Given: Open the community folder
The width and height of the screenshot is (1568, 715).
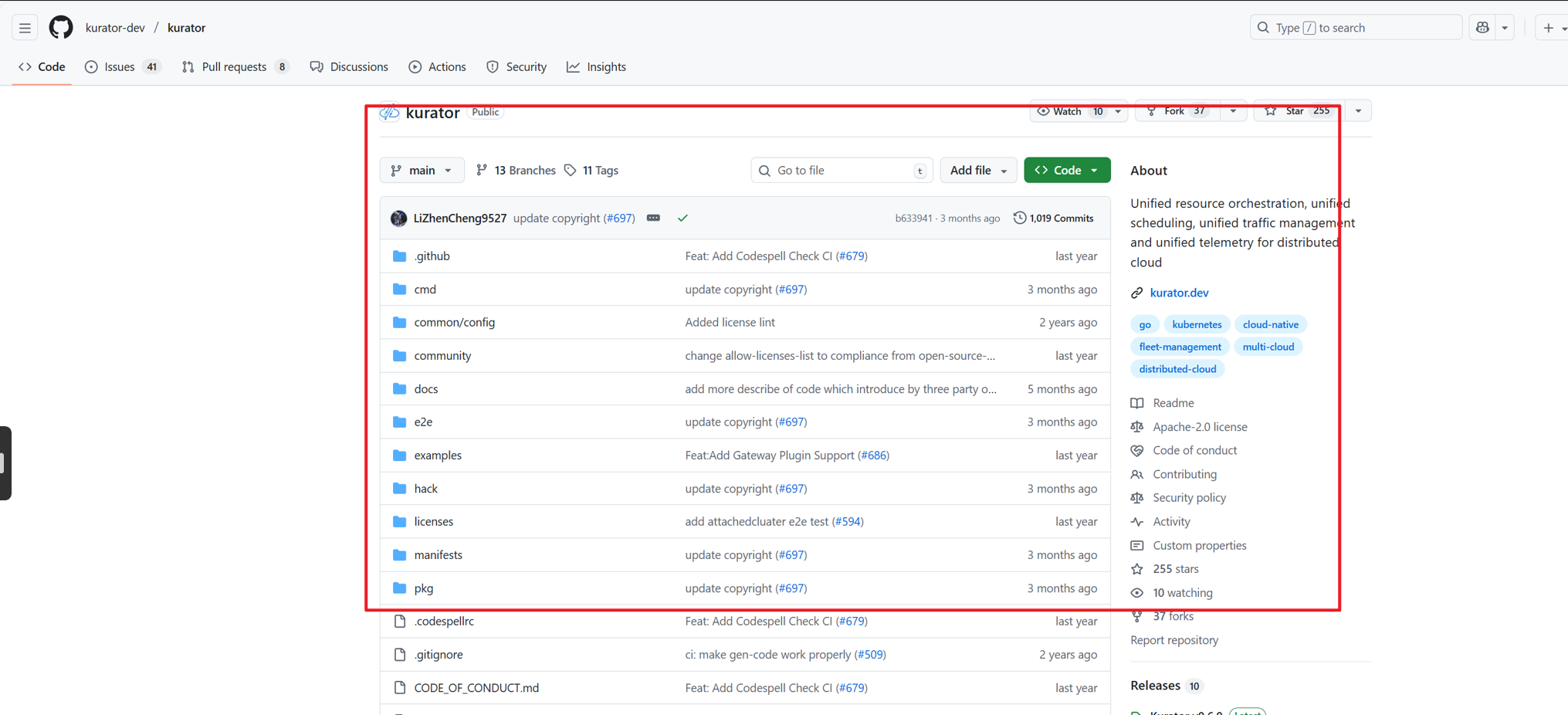Looking at the screenshot, I should (442, 356).
